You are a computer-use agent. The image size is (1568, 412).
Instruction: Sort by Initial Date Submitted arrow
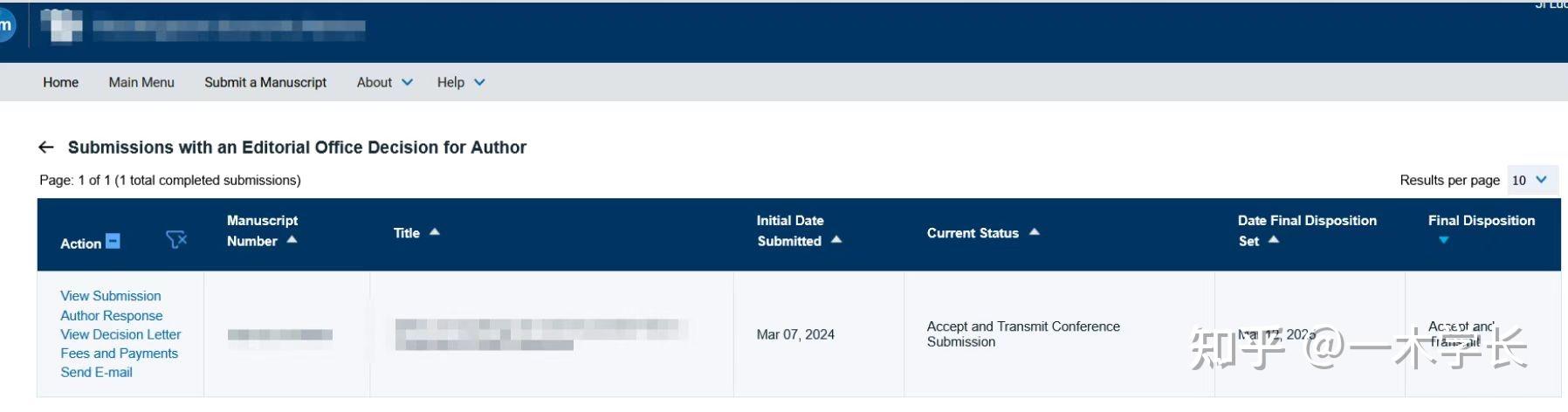[x=836, y=240]
